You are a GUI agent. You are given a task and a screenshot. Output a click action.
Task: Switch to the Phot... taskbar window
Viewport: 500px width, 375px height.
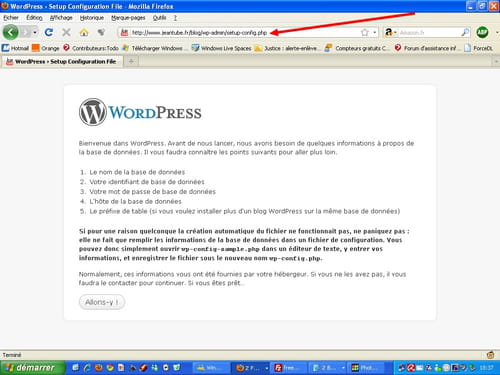click(366, 368)
